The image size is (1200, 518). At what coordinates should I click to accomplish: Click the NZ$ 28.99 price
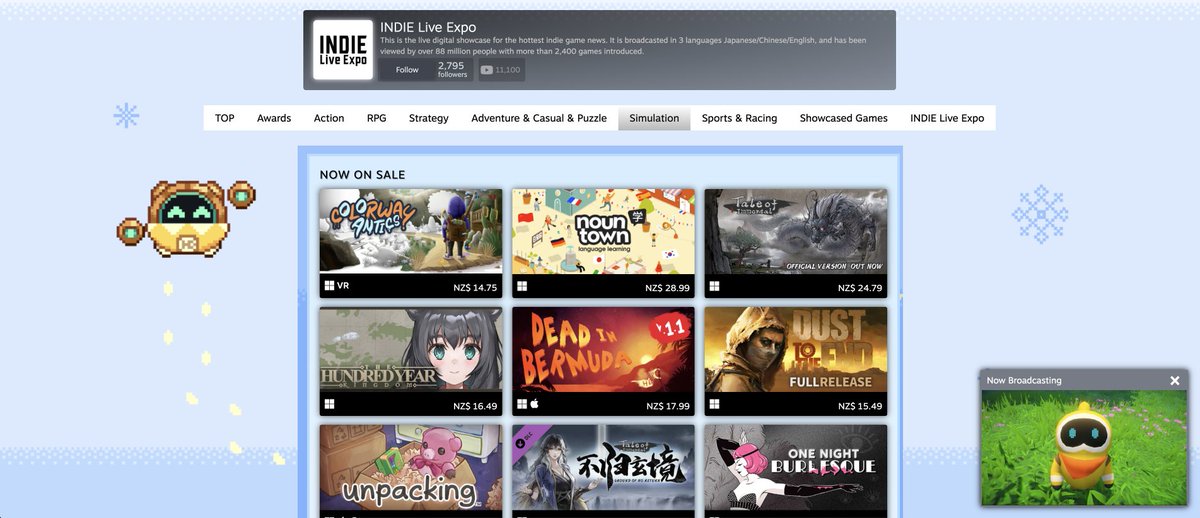667,288
